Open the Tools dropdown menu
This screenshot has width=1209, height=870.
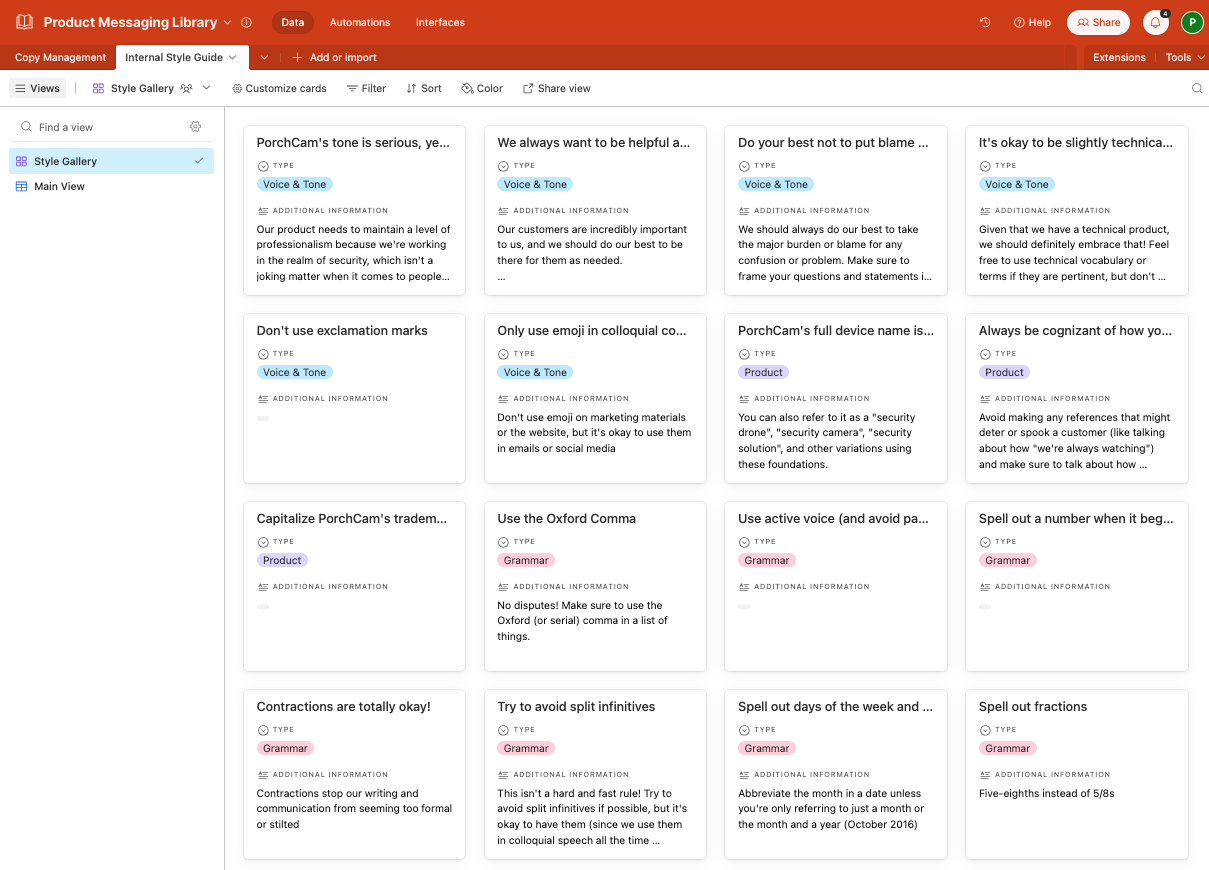click(x=1184, y=57)
